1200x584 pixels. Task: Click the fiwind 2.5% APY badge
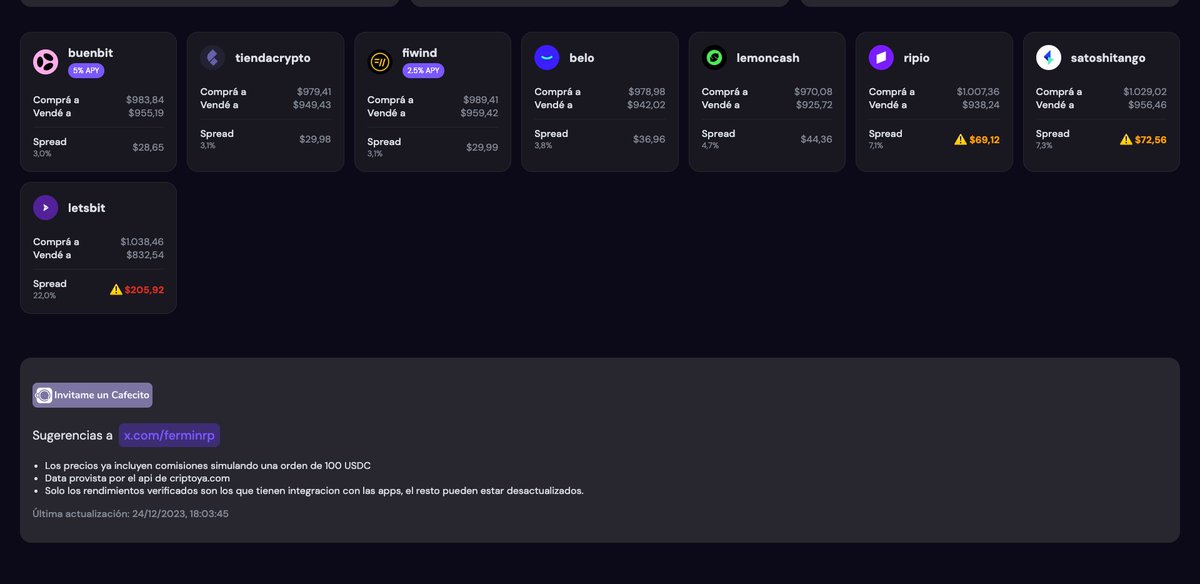pyautogui.click(x=423, y=71)
